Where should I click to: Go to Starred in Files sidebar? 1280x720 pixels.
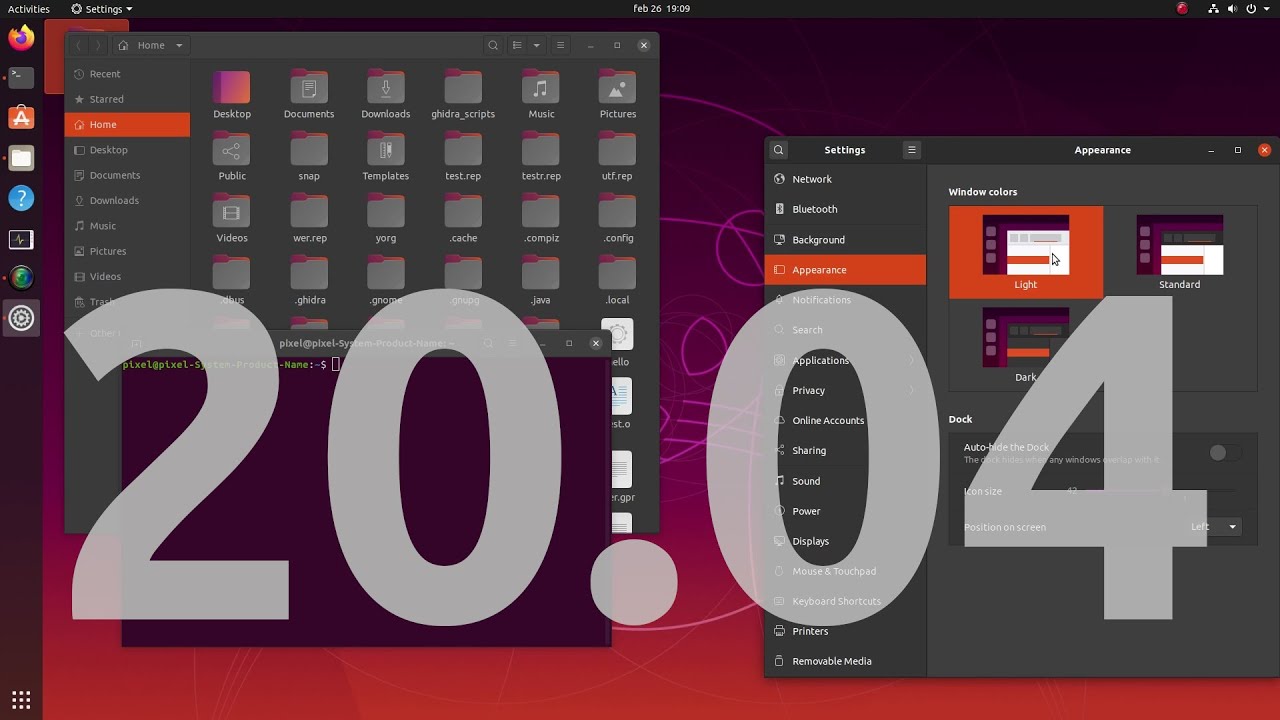[127, 99]
